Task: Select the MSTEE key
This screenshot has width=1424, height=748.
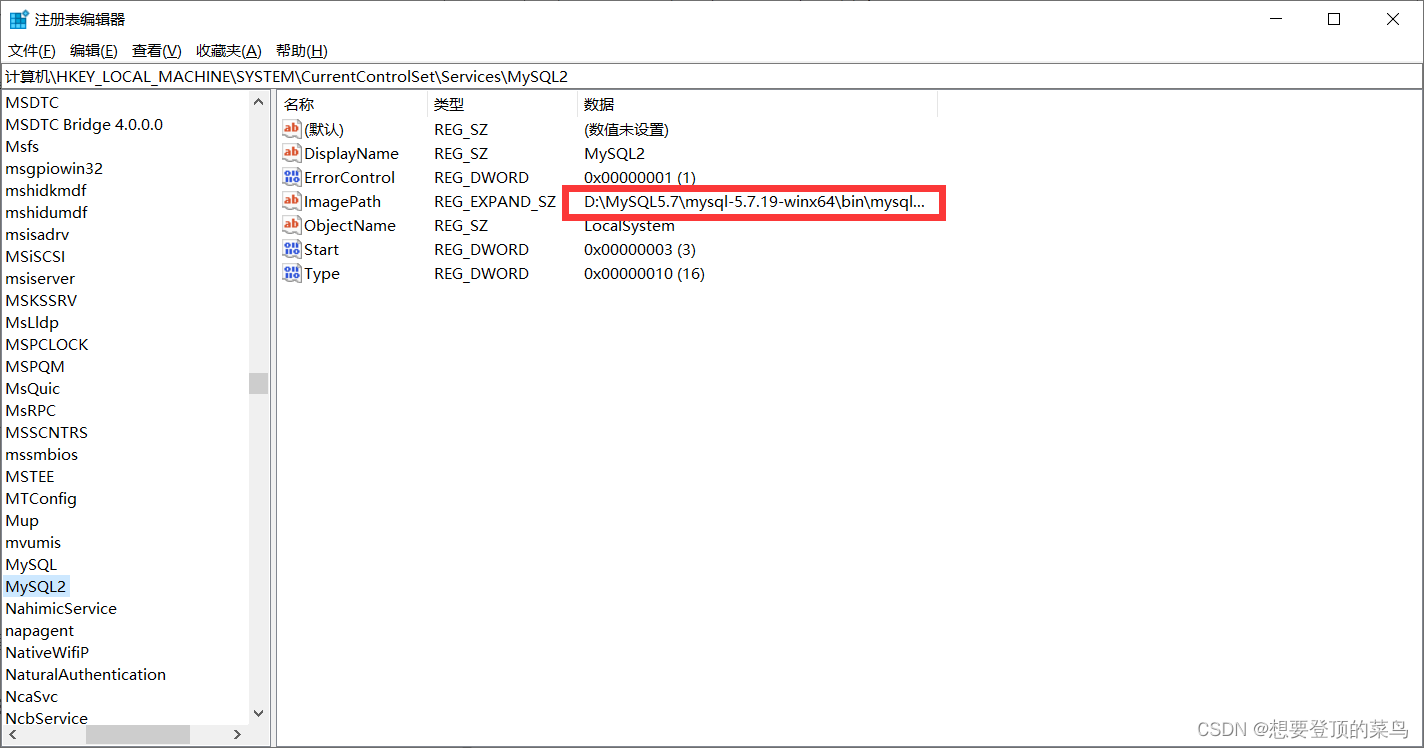Action: 30,476
